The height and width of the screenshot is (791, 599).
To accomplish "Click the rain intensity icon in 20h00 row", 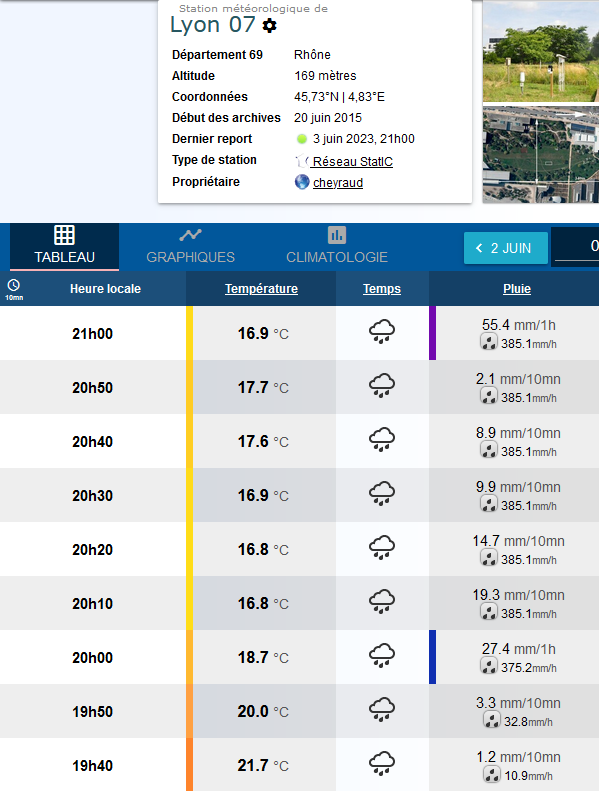I will 488,667.
